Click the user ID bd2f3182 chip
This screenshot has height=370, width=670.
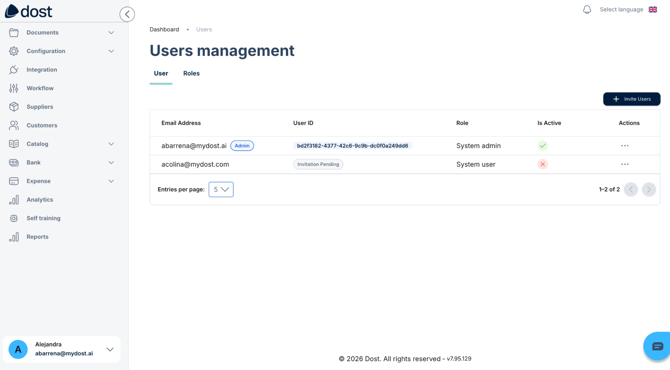click(x=353, y=146)
